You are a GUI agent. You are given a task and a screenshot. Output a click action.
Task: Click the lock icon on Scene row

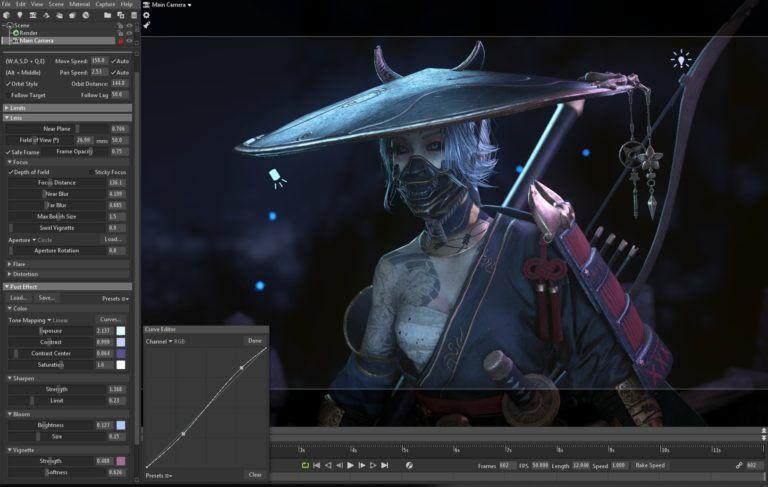[120, 25]
